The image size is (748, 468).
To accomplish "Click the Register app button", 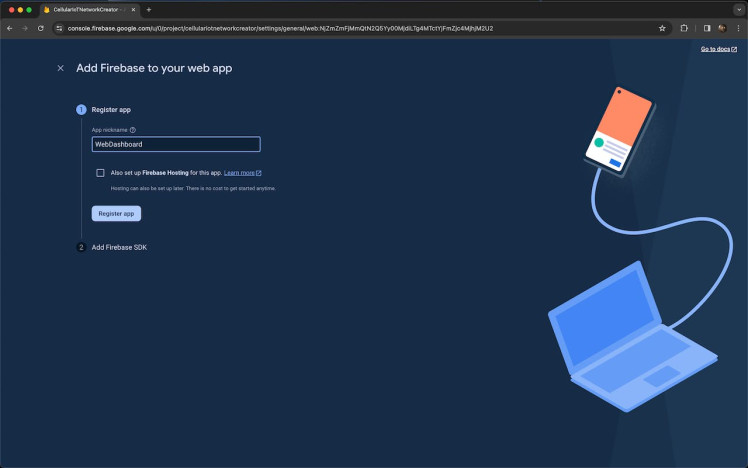I will [x=116, y=213].
